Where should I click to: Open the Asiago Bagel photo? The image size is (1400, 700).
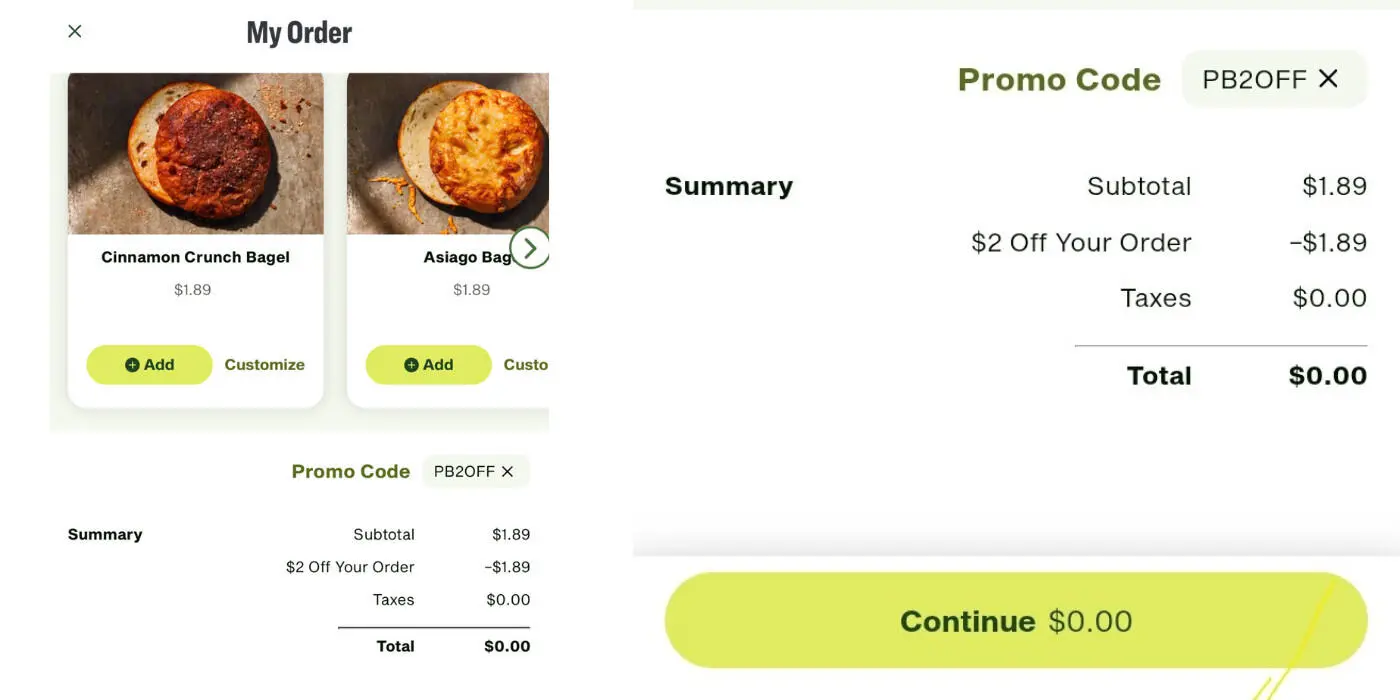pyautogui.click(x=448, y=153)
